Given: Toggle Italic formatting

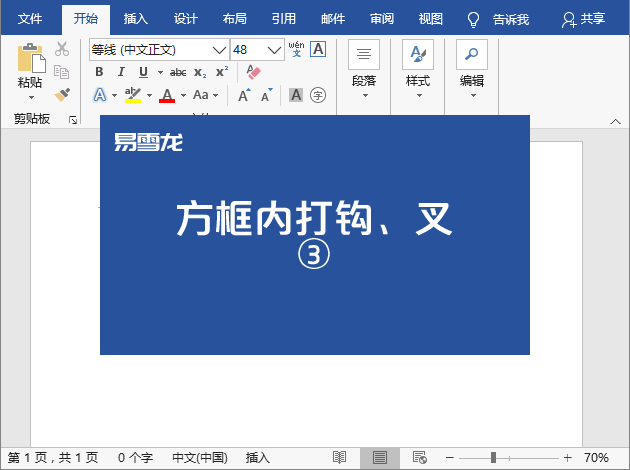Looking at the screenshot, I should (x=121, y=72).
